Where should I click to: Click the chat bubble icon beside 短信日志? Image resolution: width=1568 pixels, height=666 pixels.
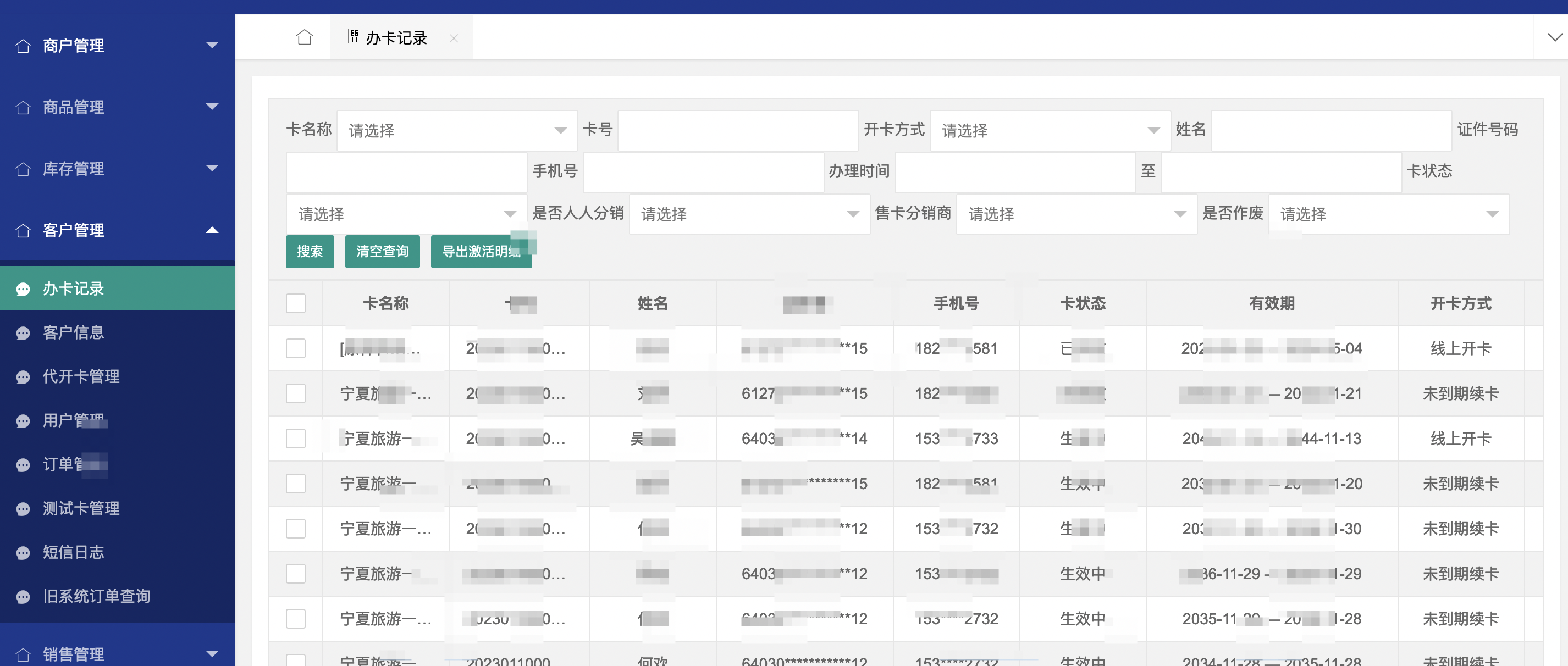tap(23, 552)
